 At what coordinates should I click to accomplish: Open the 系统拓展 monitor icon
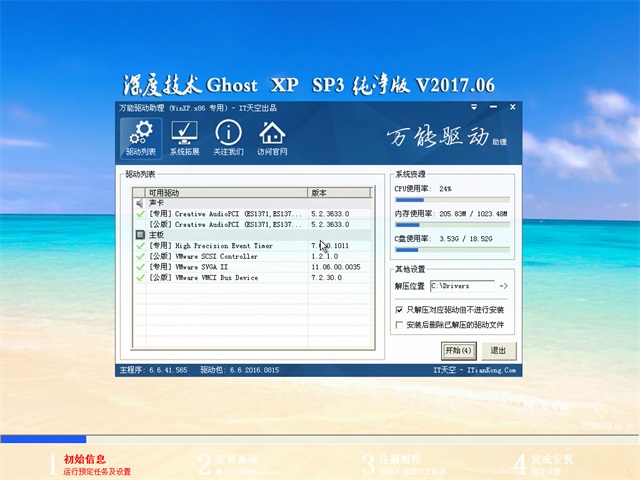click(184, 138)
